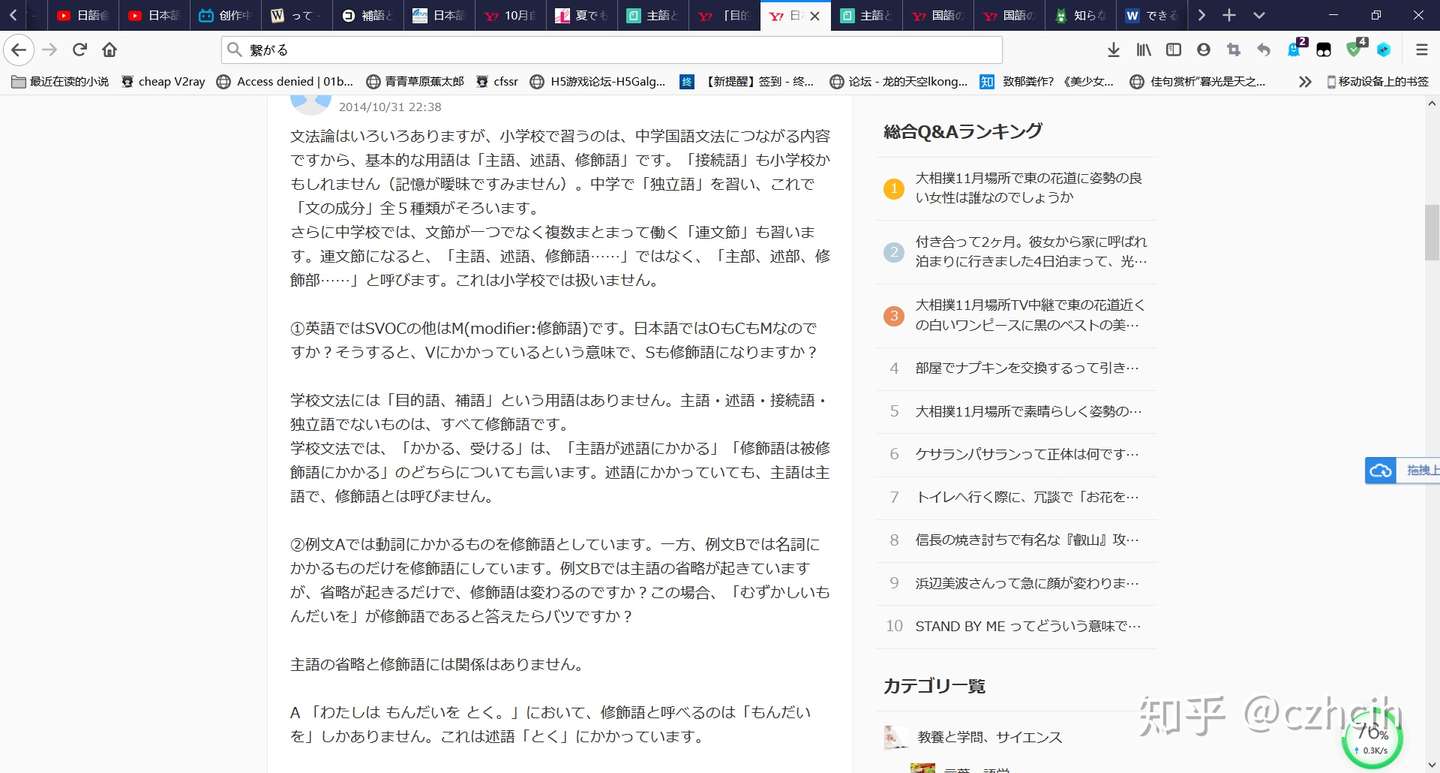
Task: Open the 【新提醒】签到 bookmark
Action: click(x=748, y=82)
